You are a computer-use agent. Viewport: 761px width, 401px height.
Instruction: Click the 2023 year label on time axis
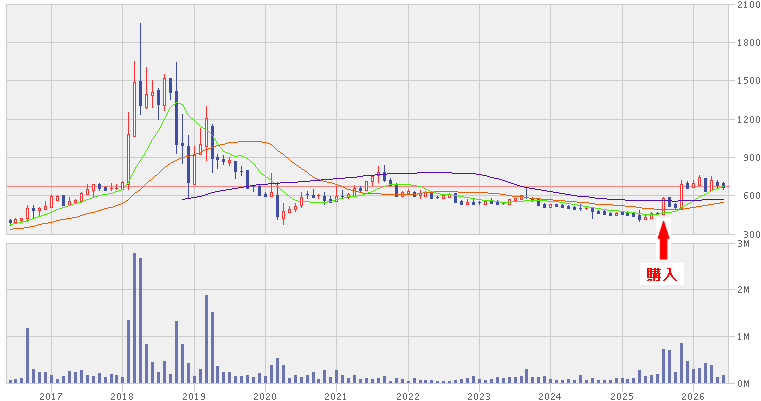point(479,397)
